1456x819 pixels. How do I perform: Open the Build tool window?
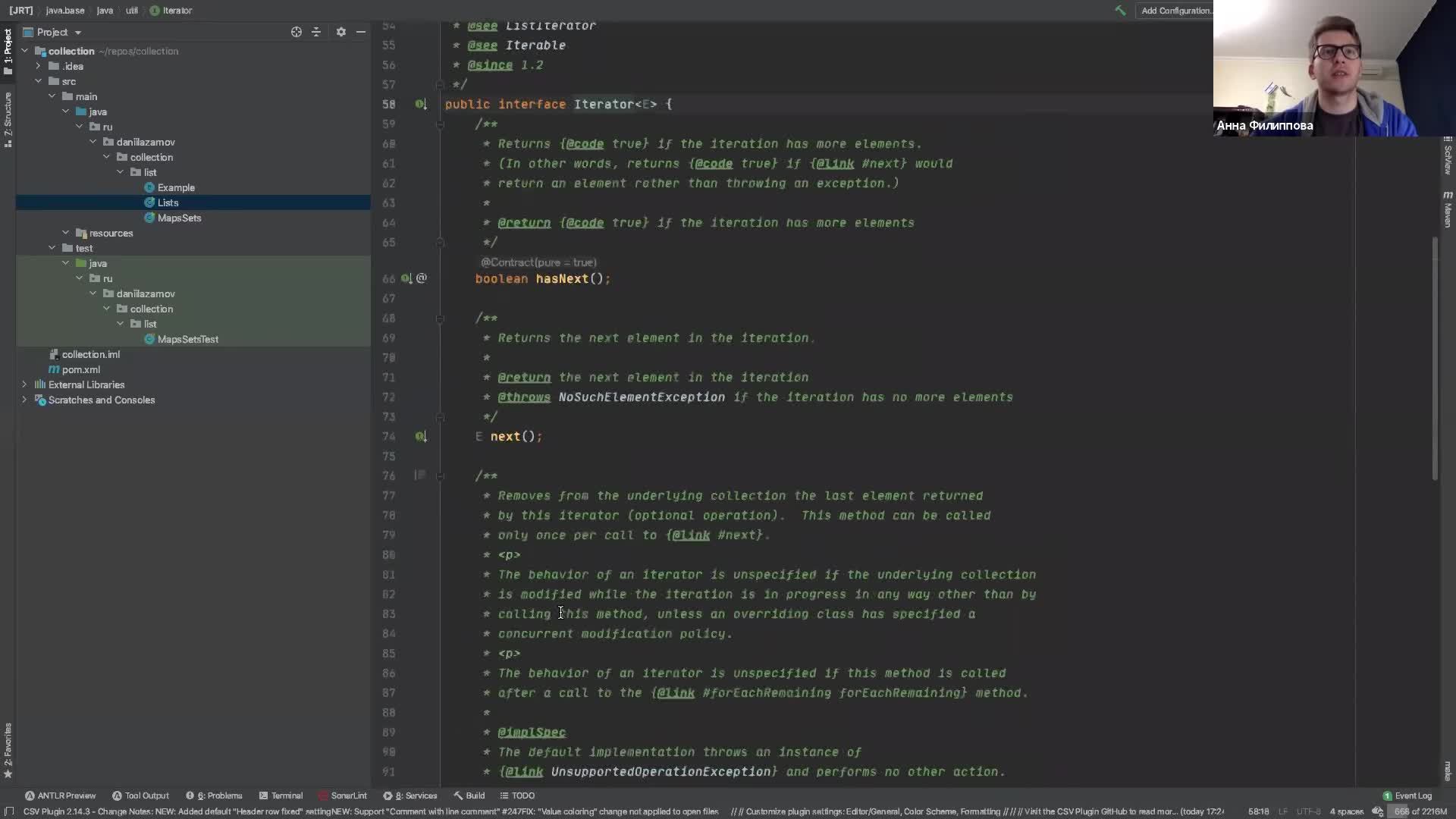click(469, 795)
